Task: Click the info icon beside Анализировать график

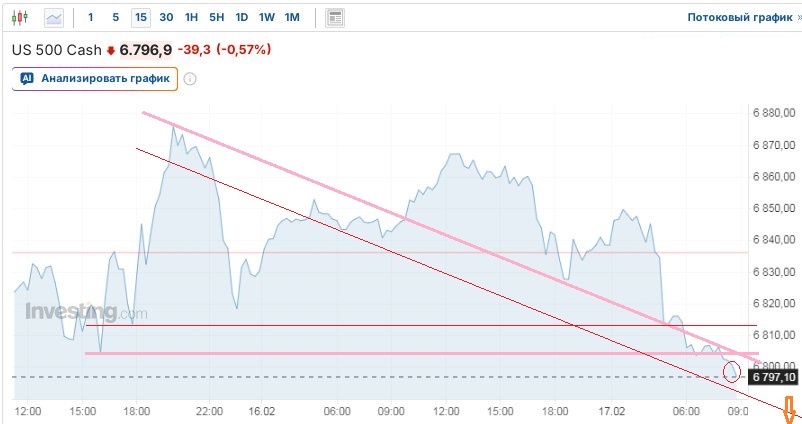Action: 190,78
